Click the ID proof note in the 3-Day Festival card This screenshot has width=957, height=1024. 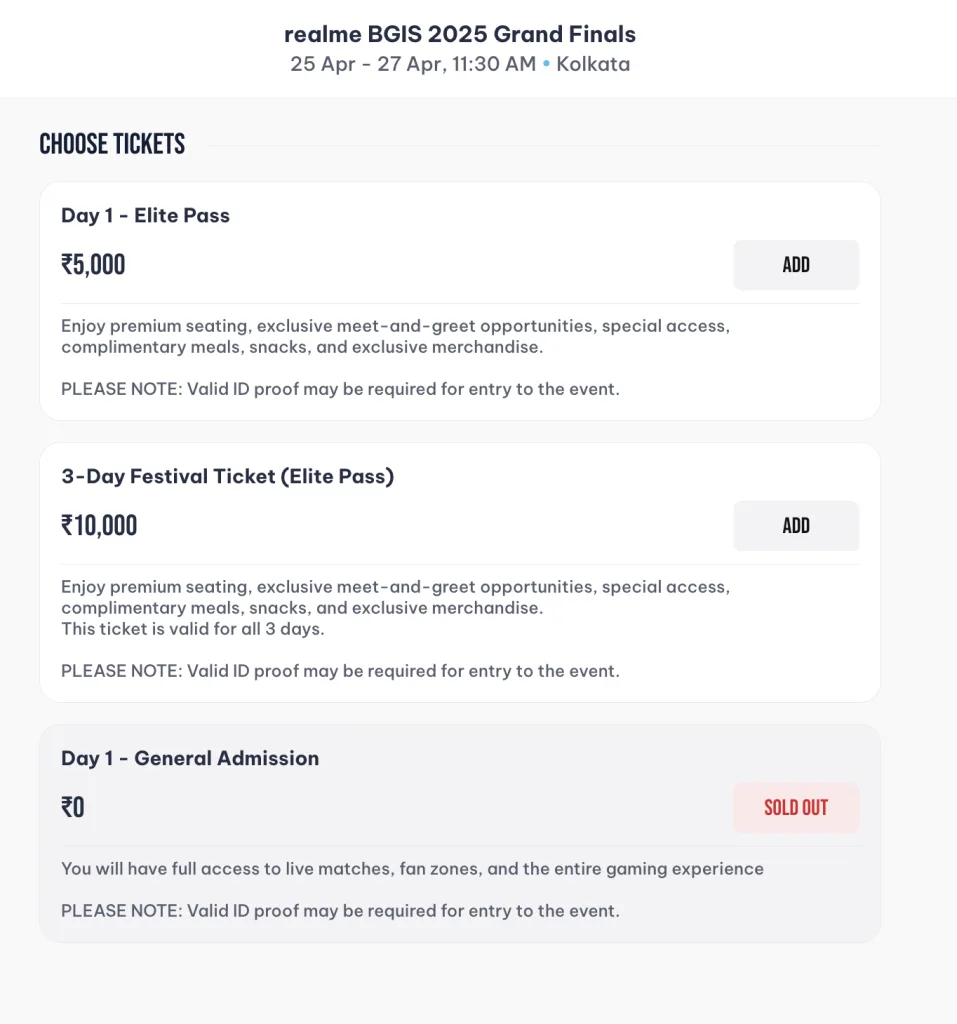pyautogui.click(x=340, y=671)
